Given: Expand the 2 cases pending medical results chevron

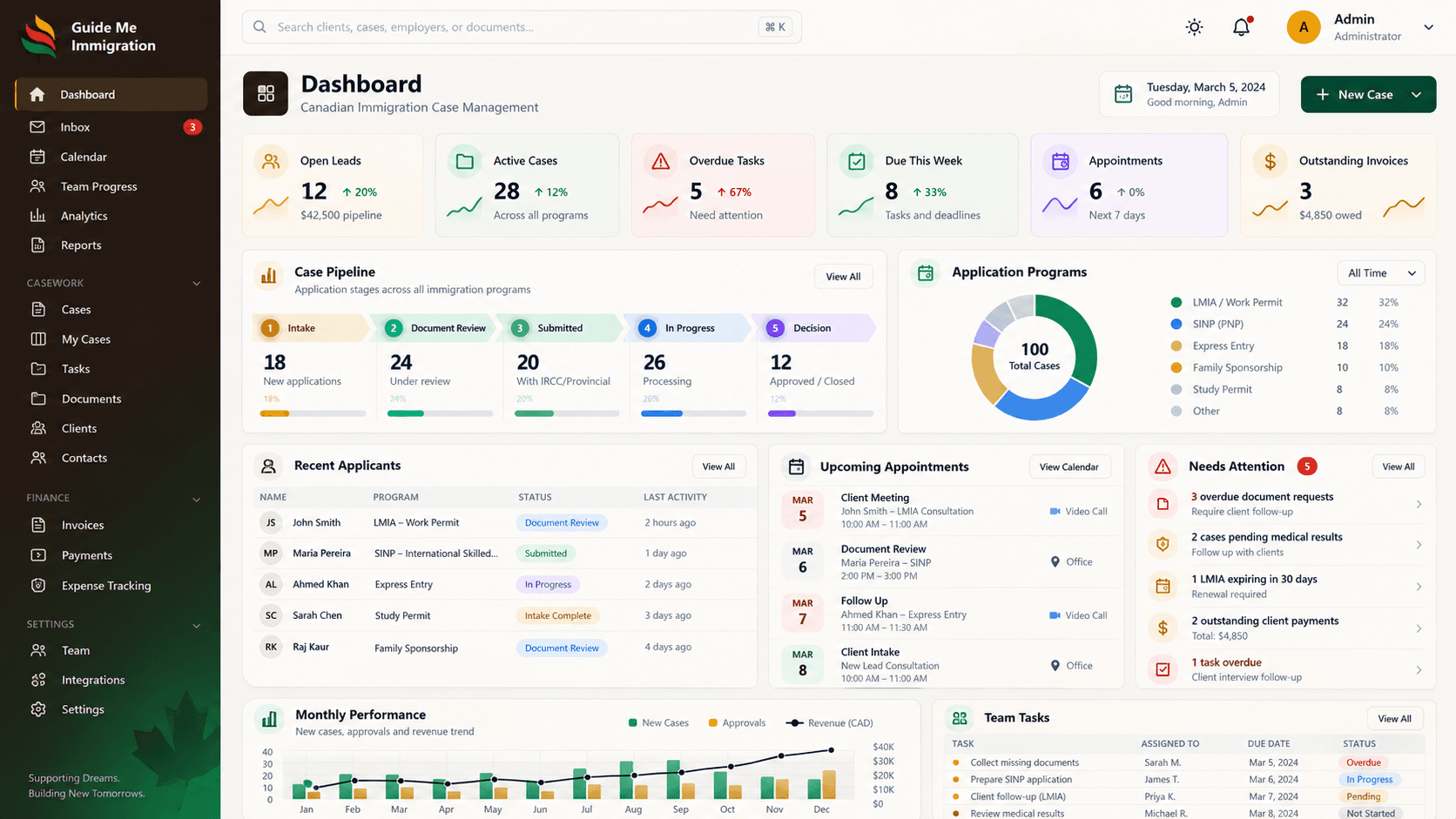Looking at the screenshot, I should tap(1419, 545).
